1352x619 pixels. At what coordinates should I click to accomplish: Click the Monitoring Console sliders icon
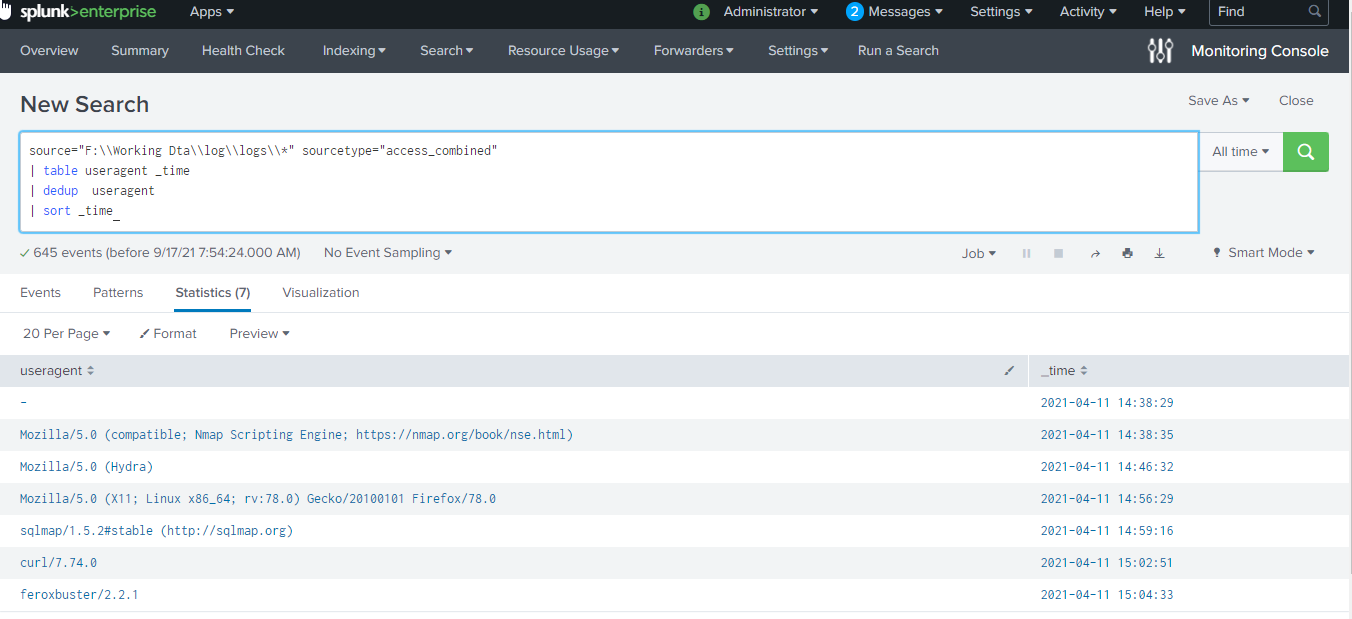click(x=1160, y=50)
